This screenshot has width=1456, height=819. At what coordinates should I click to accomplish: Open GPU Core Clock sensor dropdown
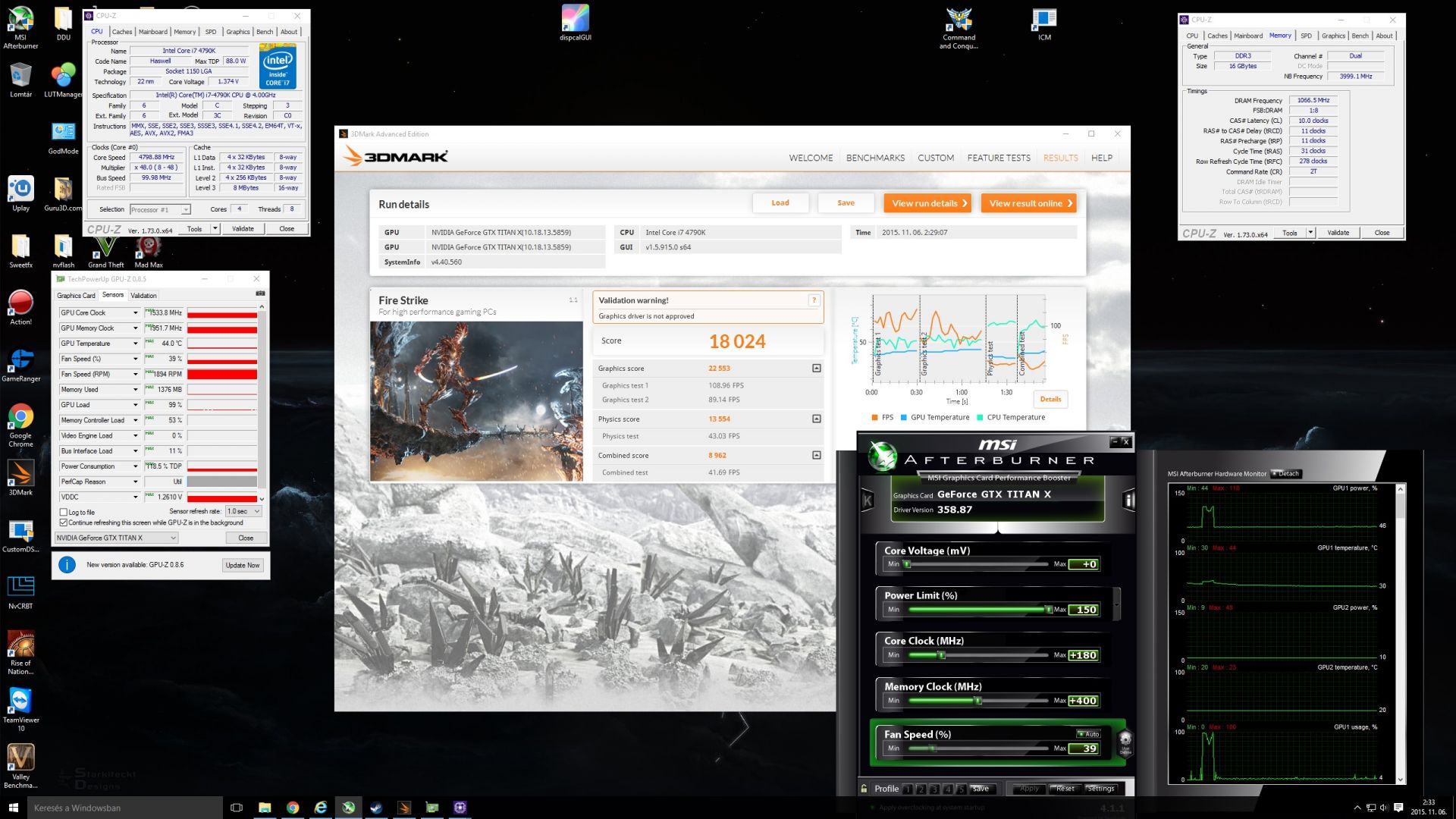pos(136,312)
